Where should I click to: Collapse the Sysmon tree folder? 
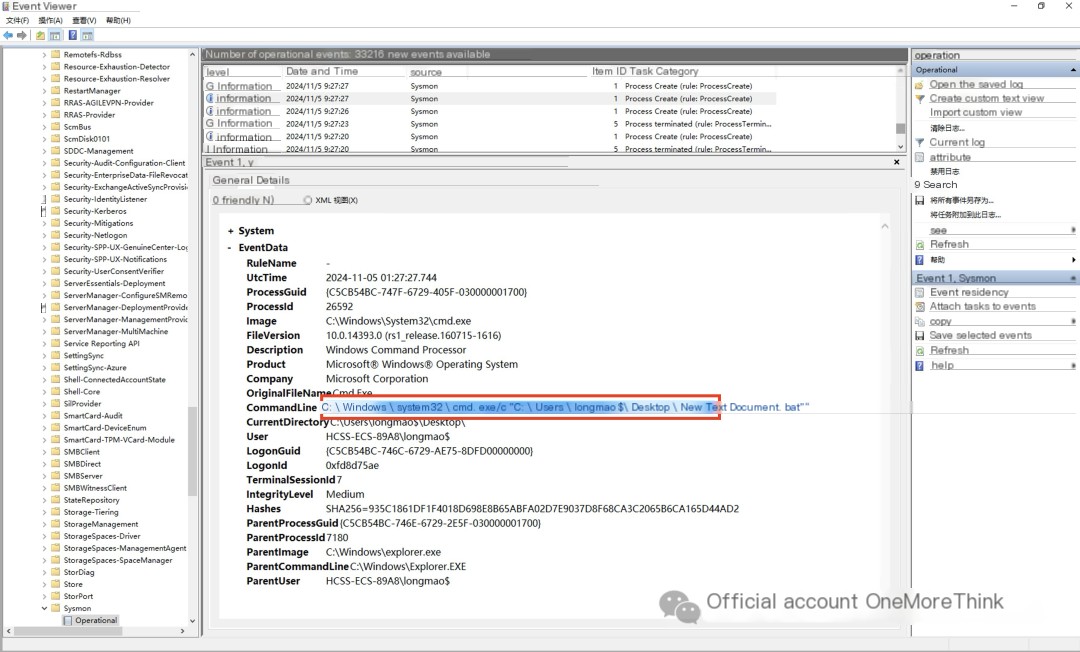(44, 608)
